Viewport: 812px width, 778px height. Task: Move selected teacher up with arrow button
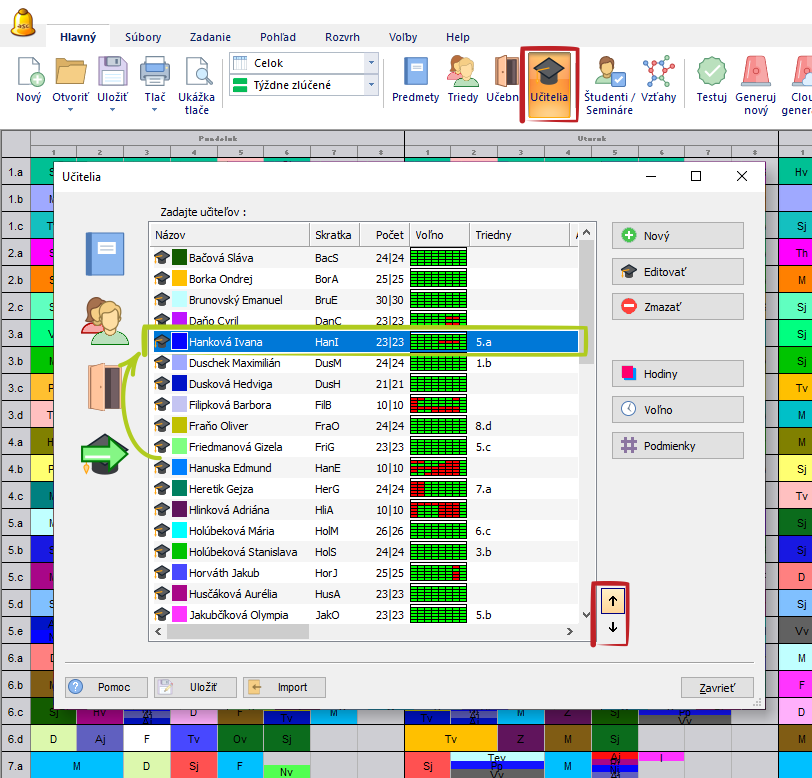point(612,600)
